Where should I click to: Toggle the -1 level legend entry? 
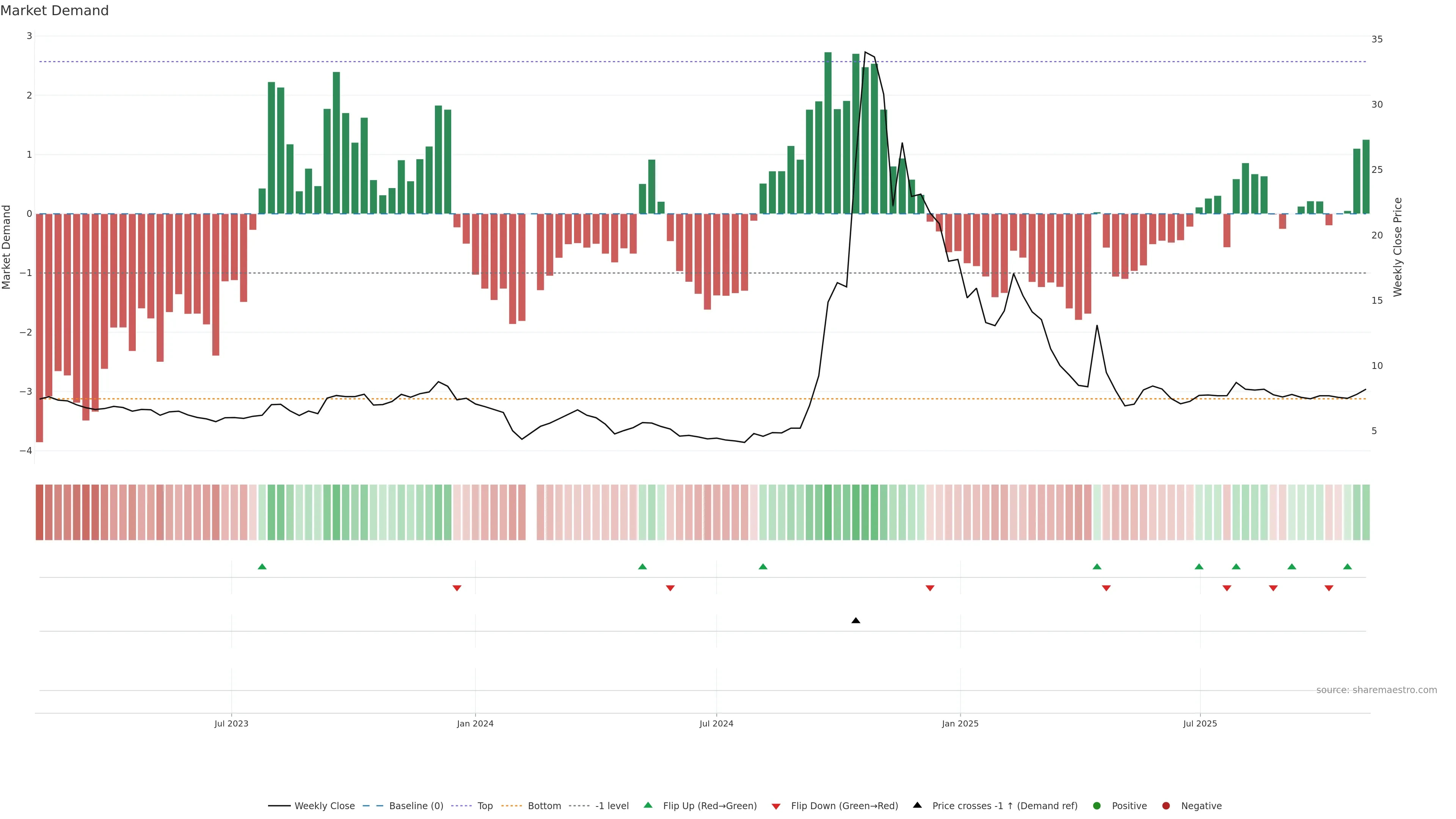pos(612,805)
